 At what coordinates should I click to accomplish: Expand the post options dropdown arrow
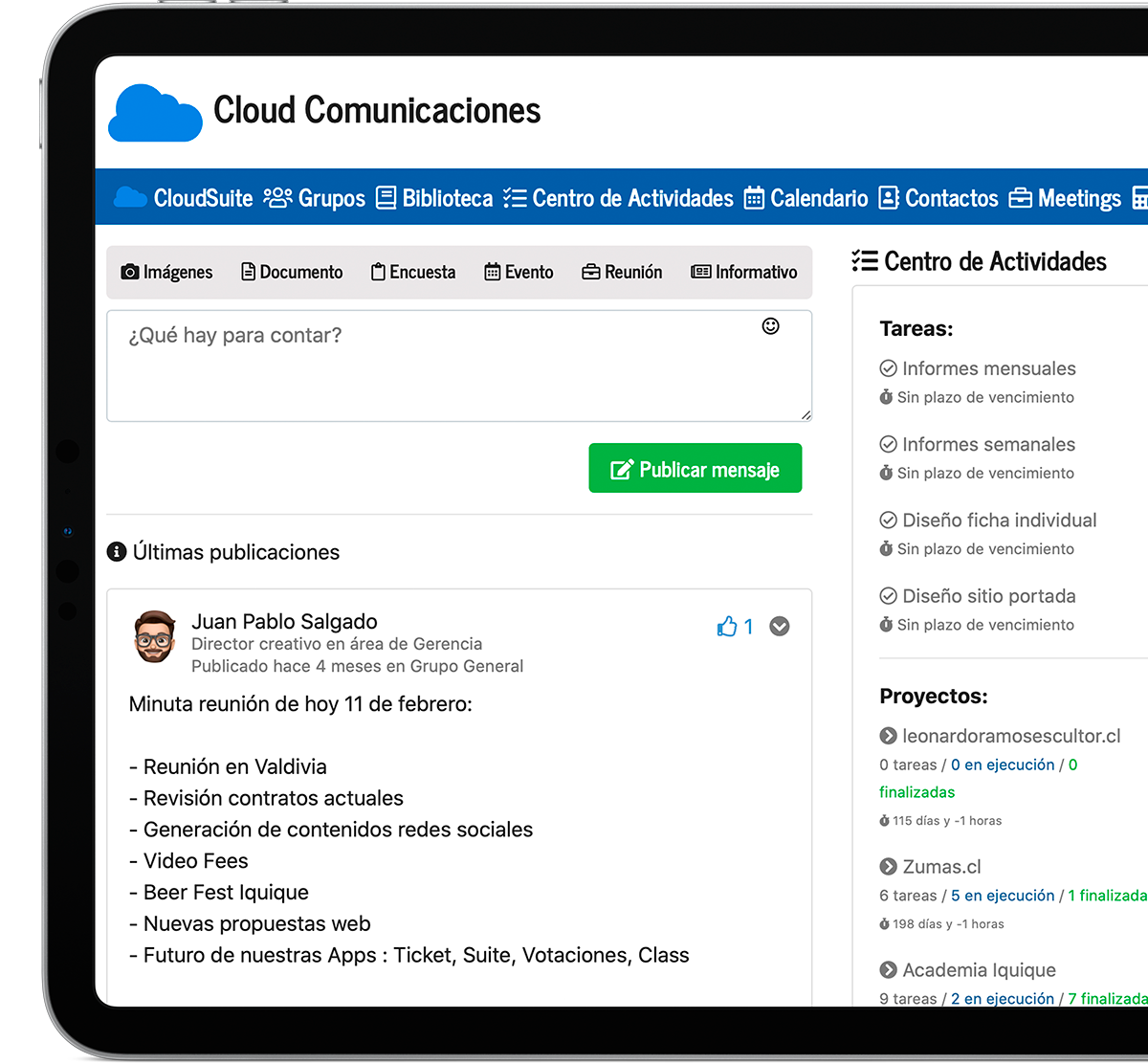(780, 627)
